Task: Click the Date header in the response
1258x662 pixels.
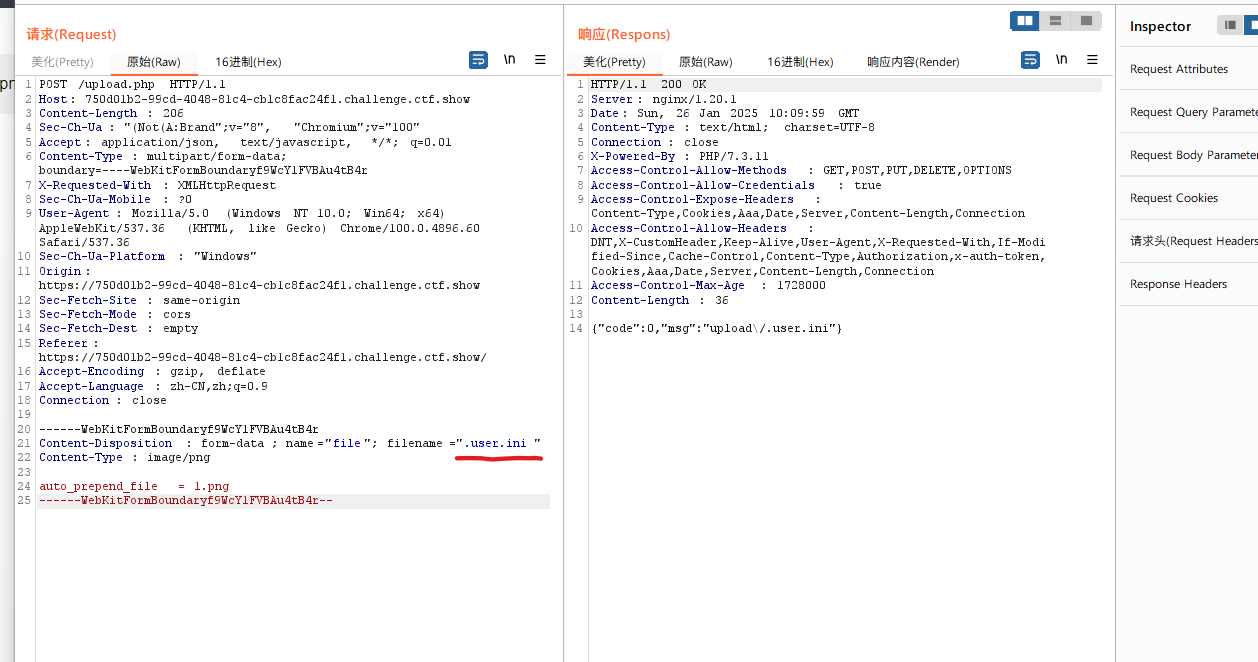Action: click(725, 113)
